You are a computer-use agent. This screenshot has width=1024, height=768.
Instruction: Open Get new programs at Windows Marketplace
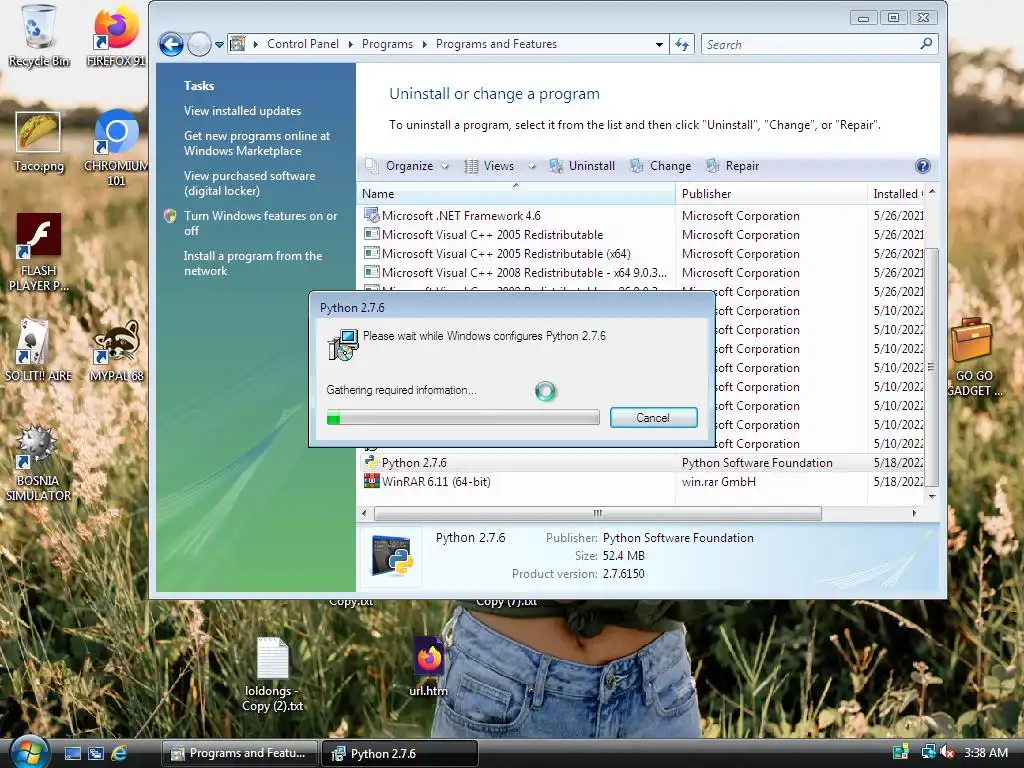pos(257,143)
